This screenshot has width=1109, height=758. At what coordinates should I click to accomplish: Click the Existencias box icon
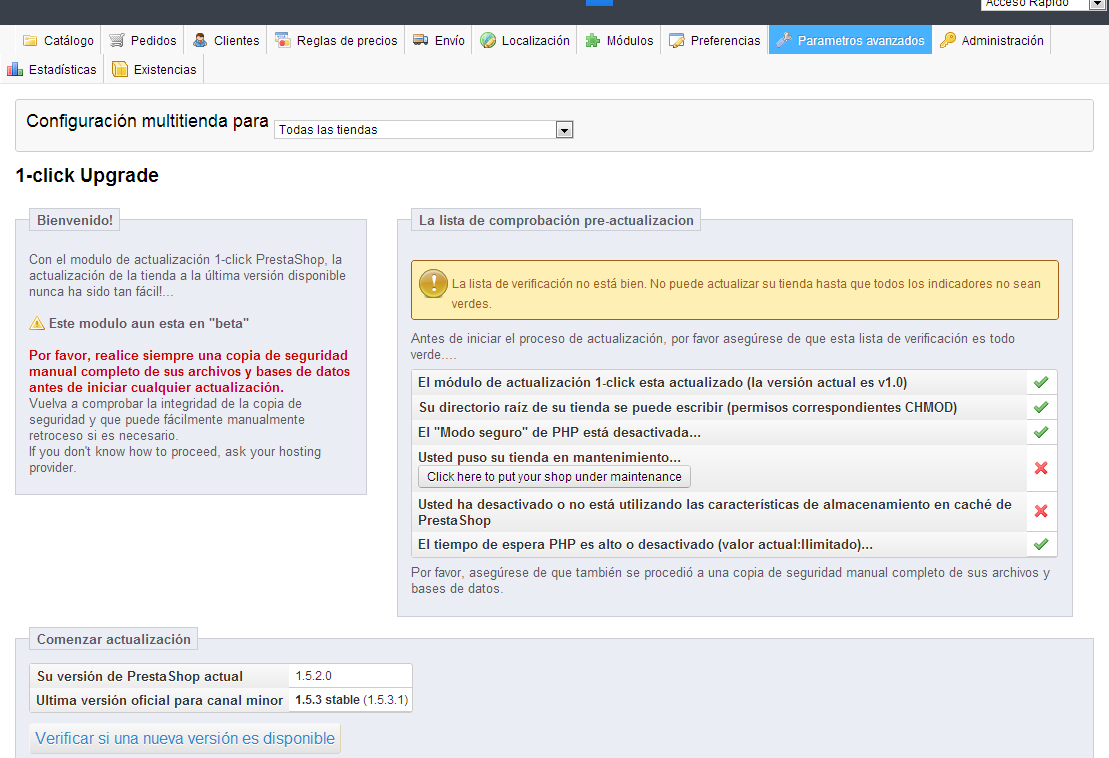click(x=120, y=69)
